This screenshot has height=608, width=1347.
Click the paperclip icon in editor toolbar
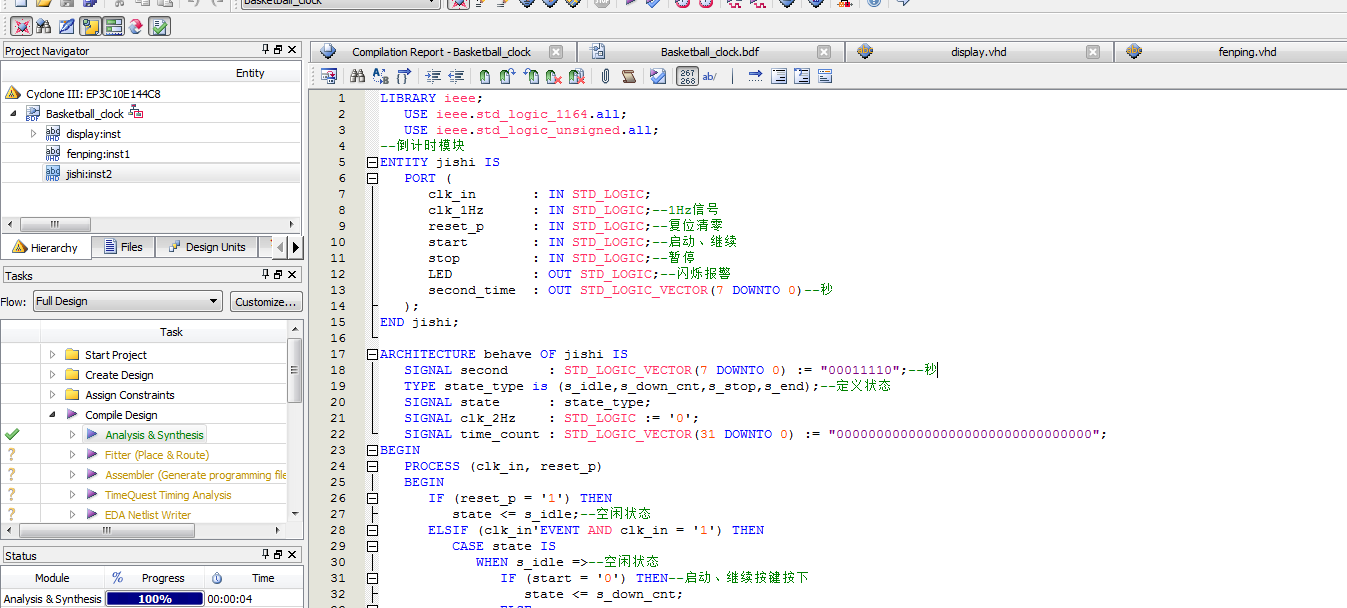pos(605,76)
